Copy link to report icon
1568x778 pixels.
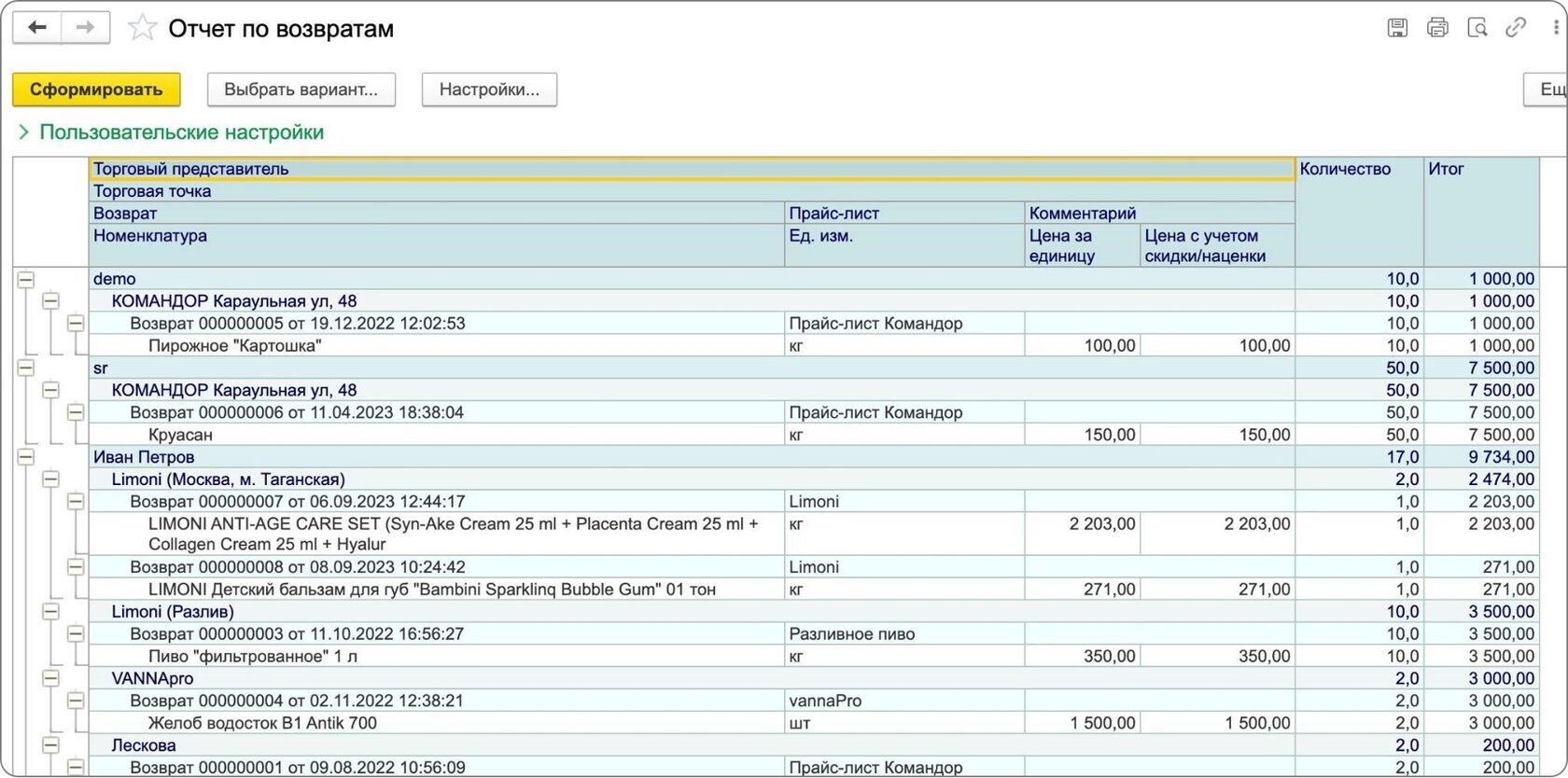(1516, 28)
